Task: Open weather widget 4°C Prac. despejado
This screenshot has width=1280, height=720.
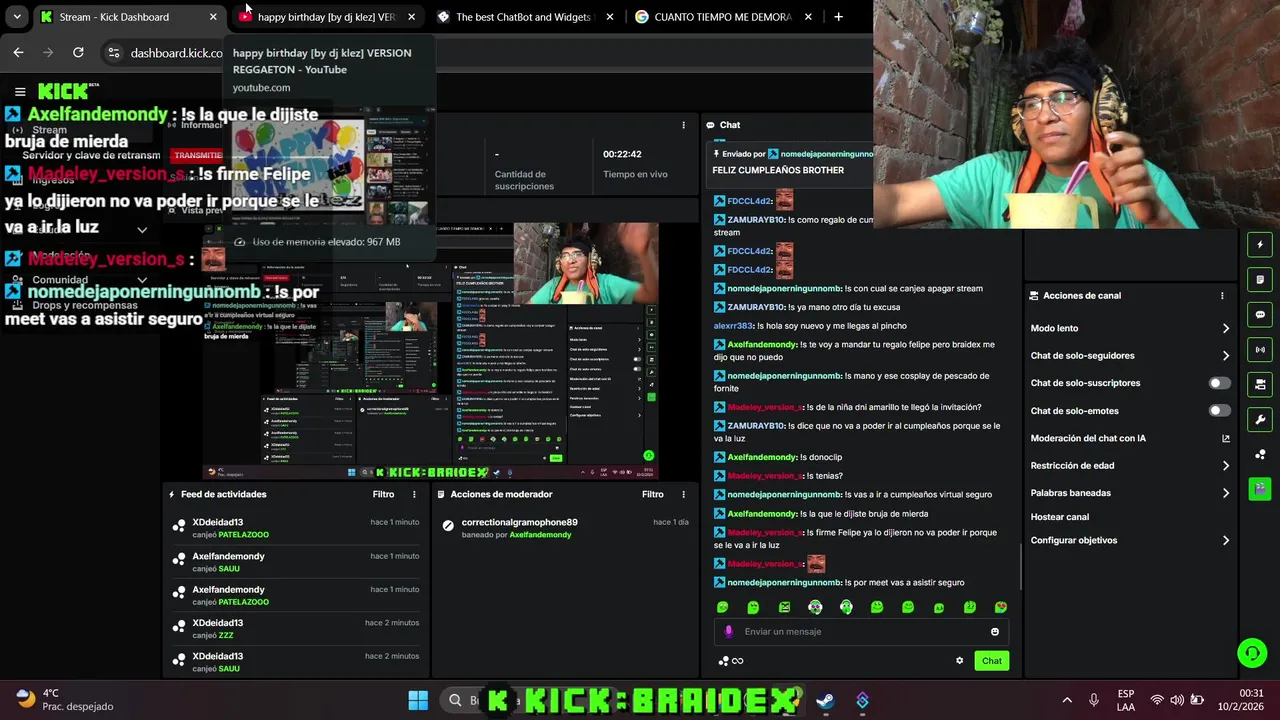Action: (x=66, y=699)
